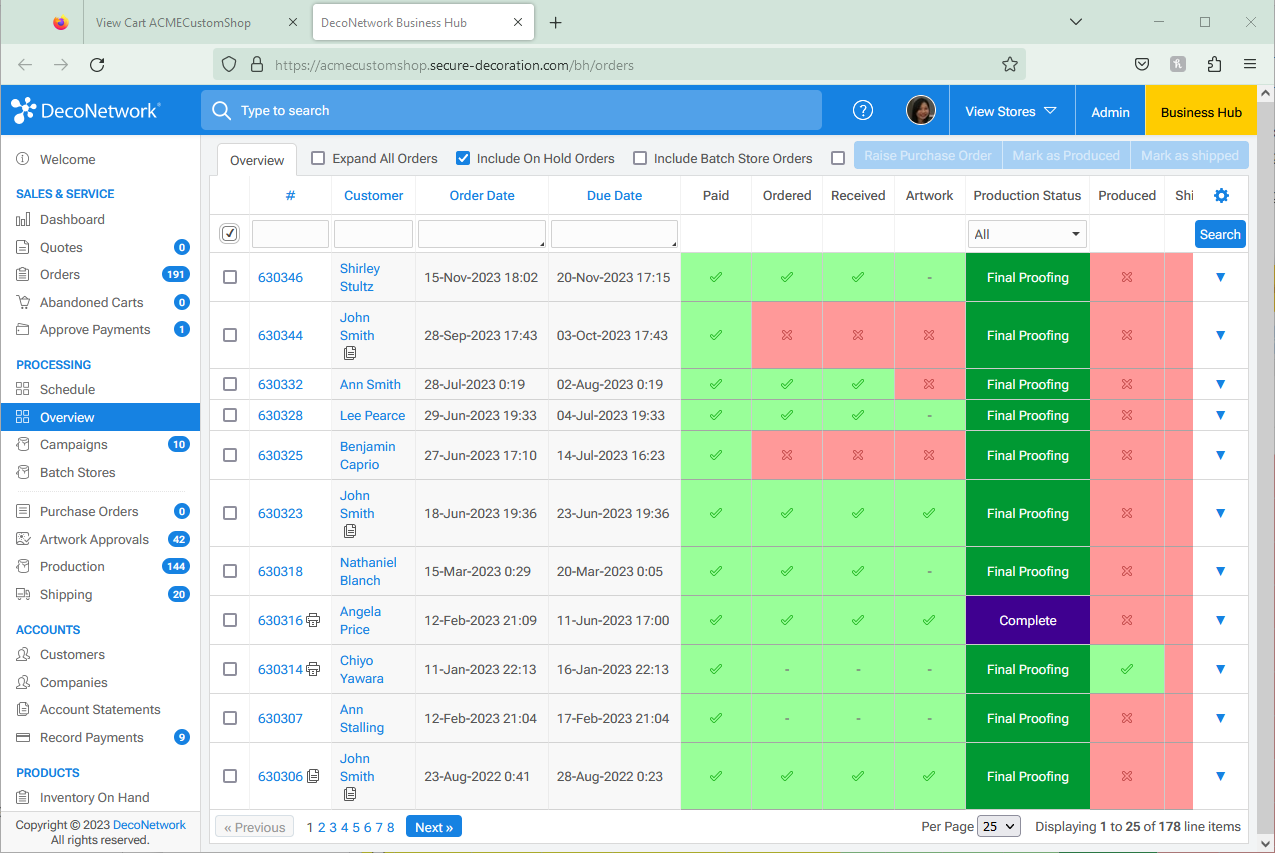Click the Next pagination button
This screenshot has height=853, width=1275.
tap(433, 826)
